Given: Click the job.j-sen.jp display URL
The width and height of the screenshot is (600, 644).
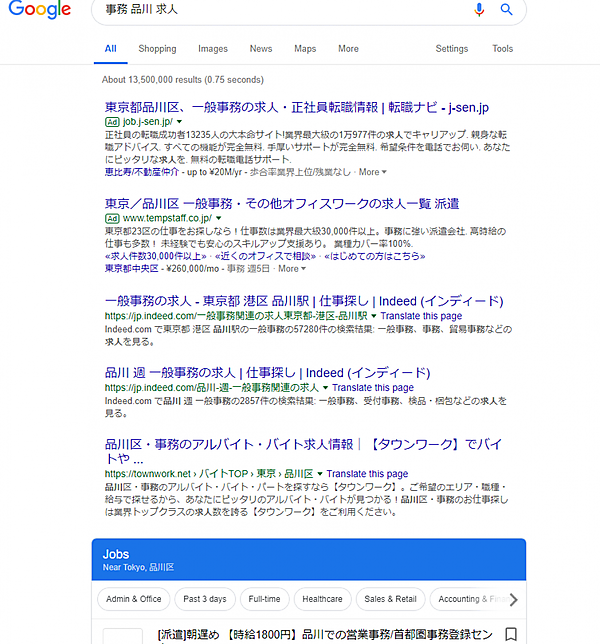Looking at the screenshot, I should point(148,122).
